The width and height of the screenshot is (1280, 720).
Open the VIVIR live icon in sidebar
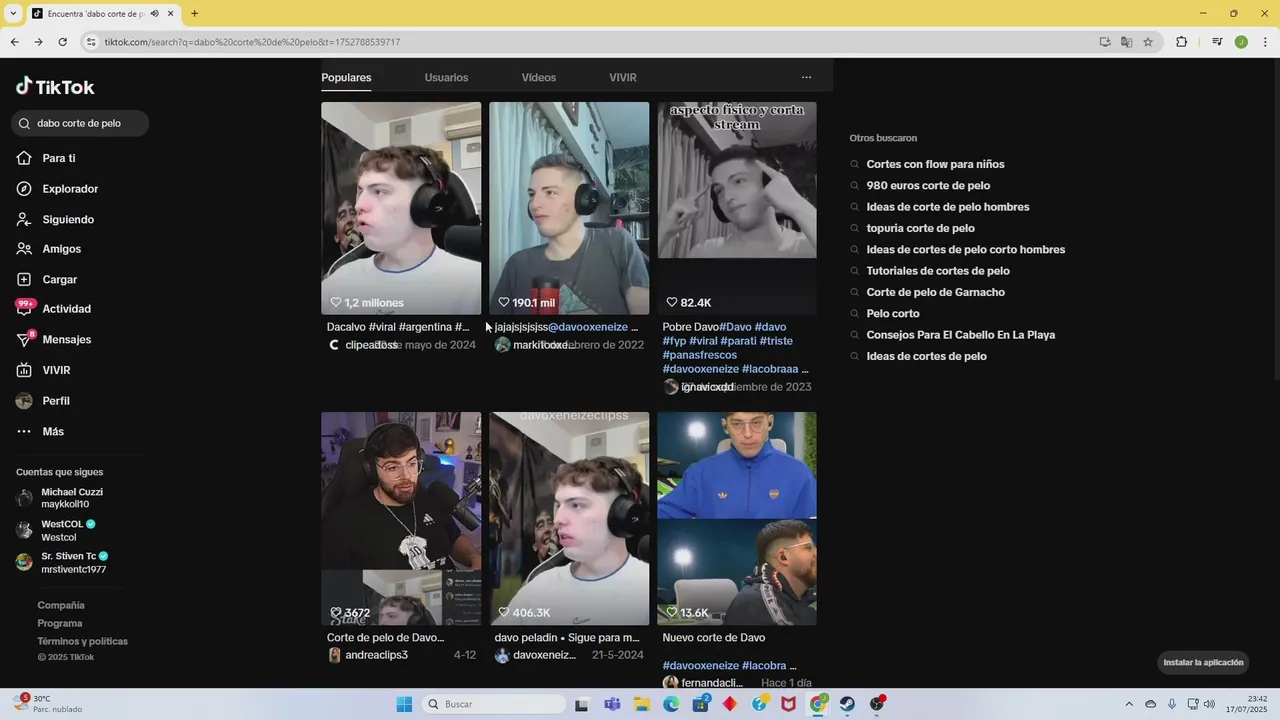[24, 370]
